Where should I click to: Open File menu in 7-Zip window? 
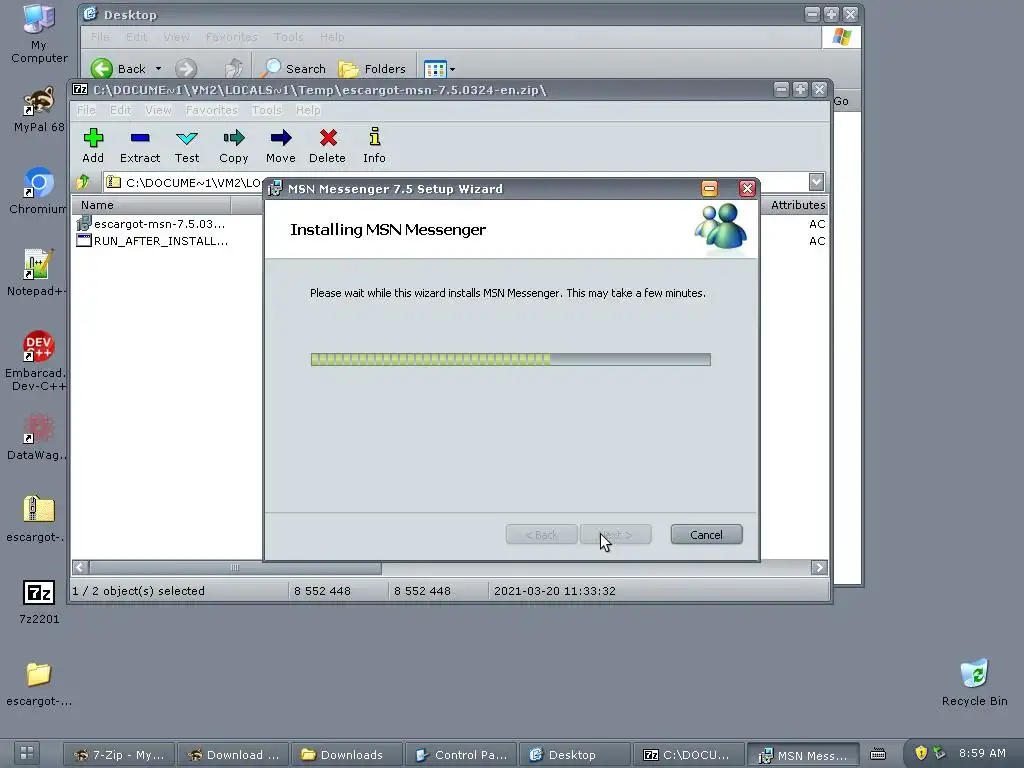pyautogui.click(x=86, y=110)
